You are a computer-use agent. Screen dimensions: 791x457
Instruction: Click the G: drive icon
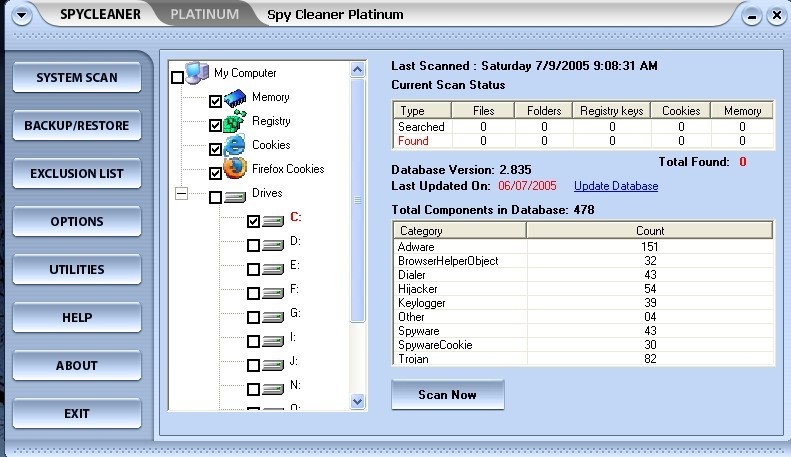(x=273, y=317)
